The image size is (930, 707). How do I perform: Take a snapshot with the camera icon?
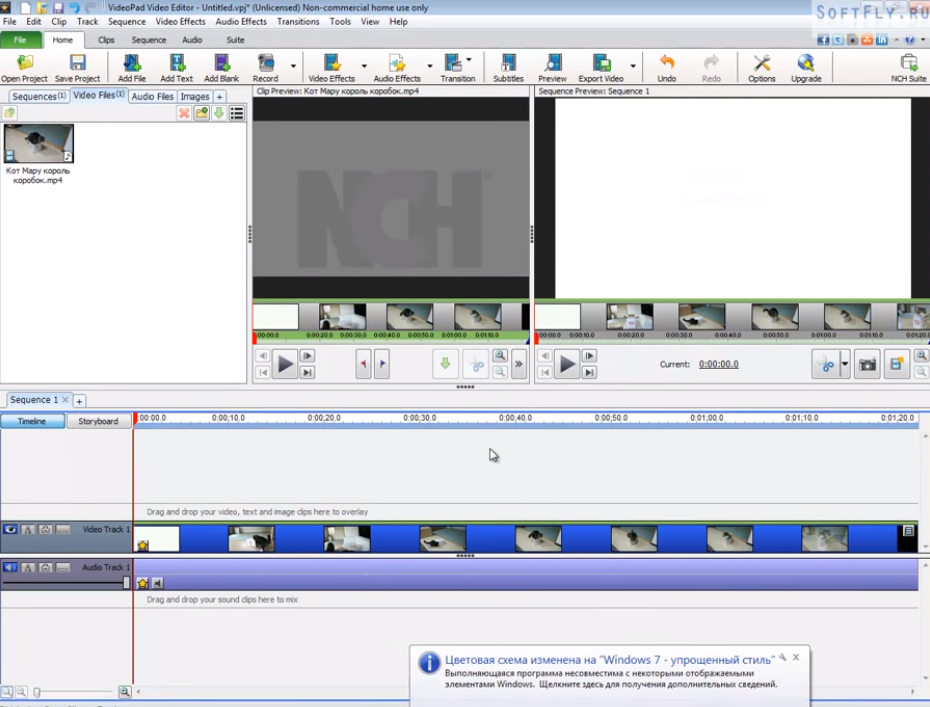point(867,364)
